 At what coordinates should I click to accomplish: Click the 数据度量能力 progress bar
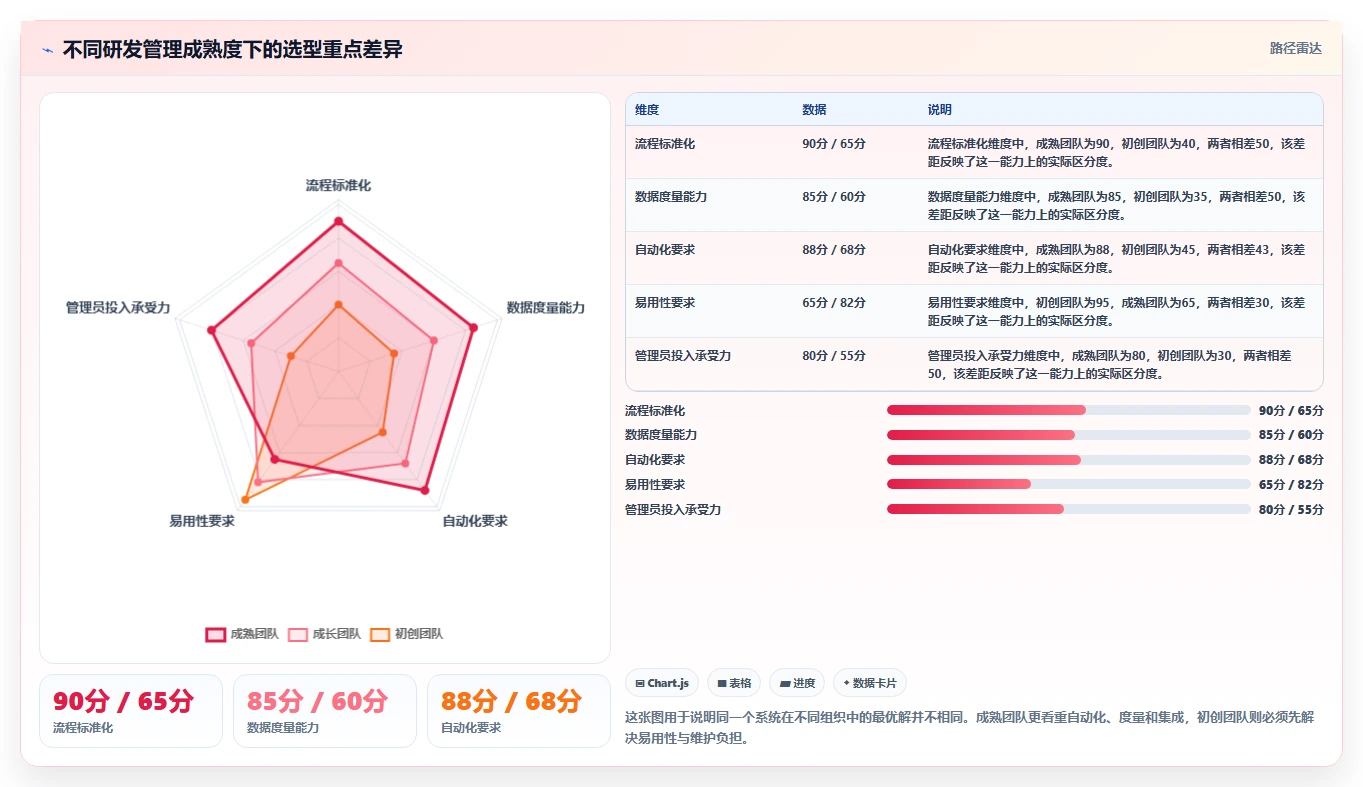point(1069,435)
